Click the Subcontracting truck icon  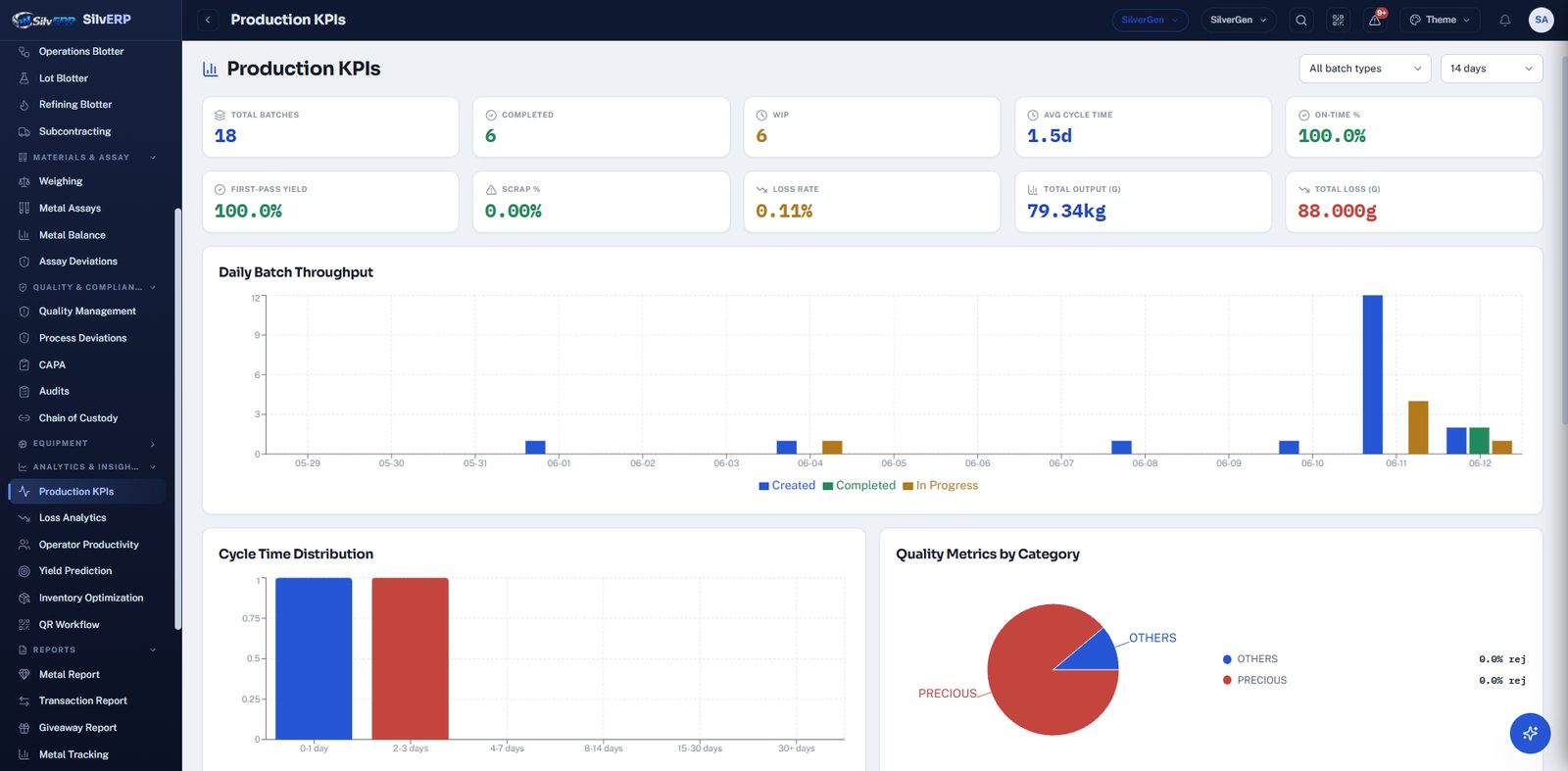point(24,131)
